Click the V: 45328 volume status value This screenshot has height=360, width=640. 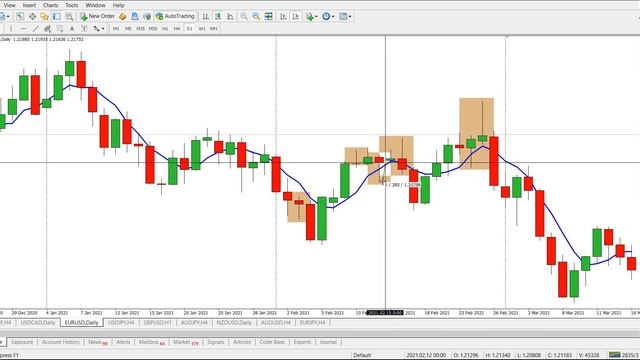tap(589, 355)
